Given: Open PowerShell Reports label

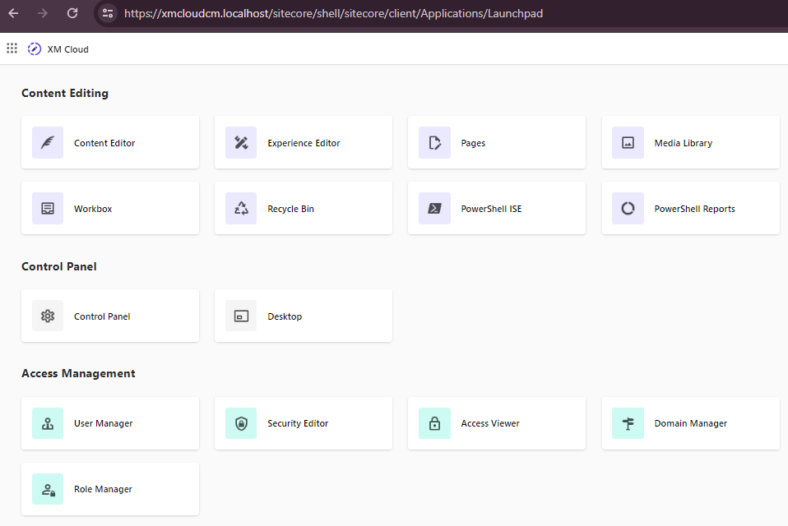Looking at the screenshot, I should pyautogui.click(x=695, y=209).
